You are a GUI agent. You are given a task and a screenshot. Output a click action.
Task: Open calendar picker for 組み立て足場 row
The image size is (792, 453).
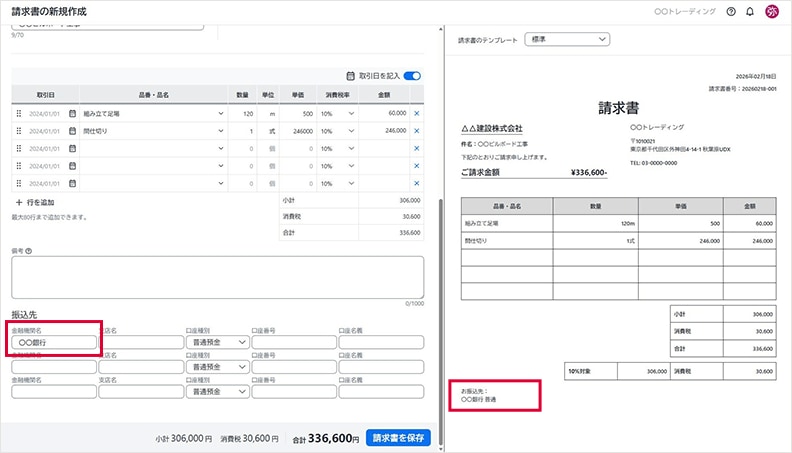coord(72,113)
